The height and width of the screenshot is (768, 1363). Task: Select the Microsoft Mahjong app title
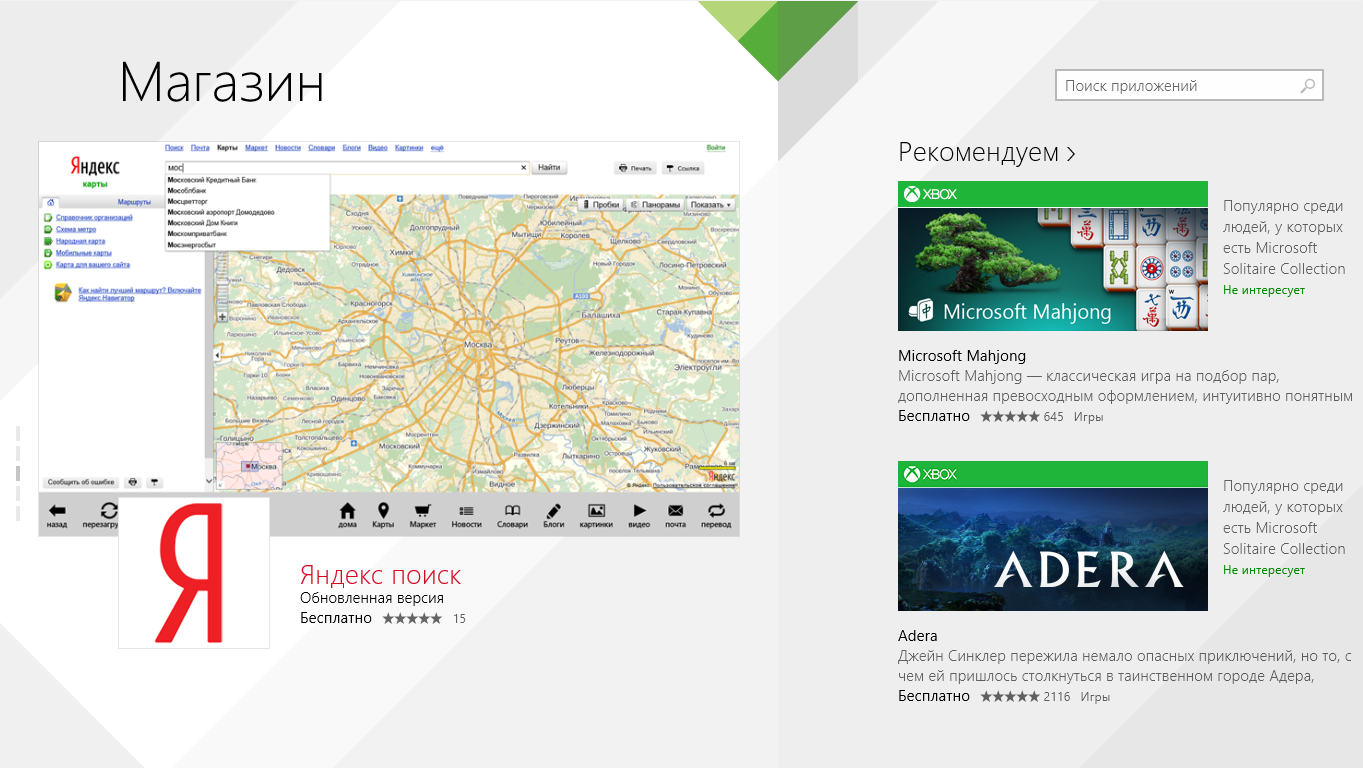[962, 356]
